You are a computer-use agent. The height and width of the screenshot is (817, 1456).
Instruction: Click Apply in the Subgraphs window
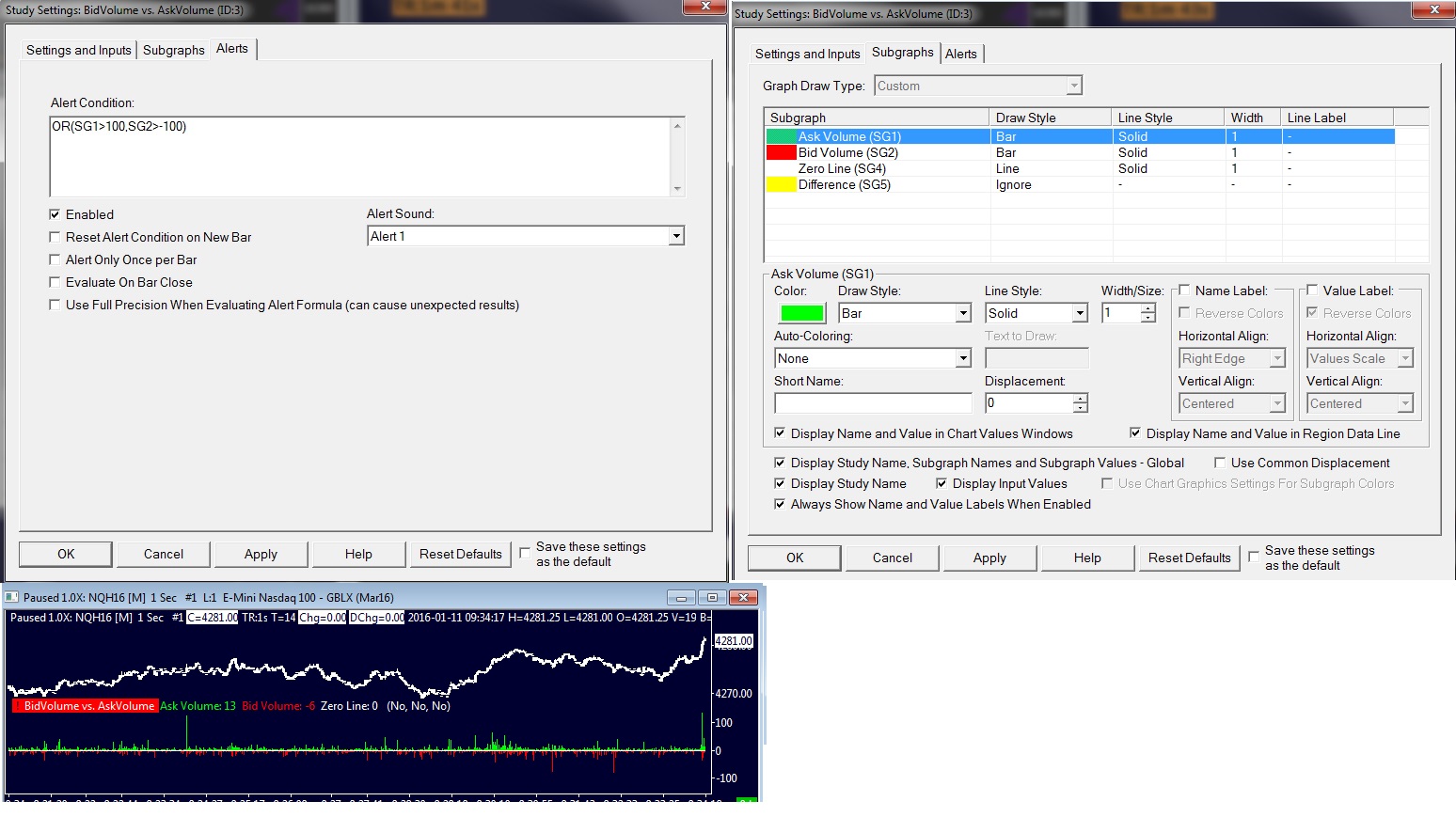pyautogui.click(x=989, y=558)
